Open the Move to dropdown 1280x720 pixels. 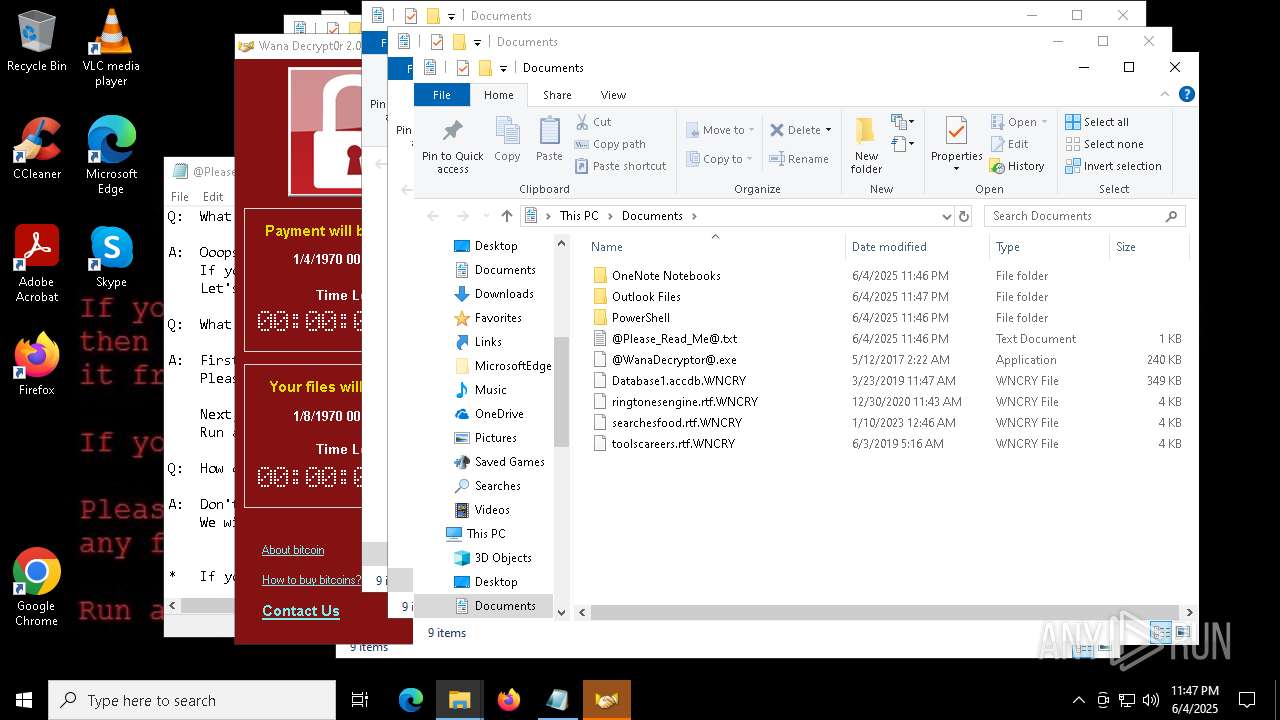[x=721, y=130]
